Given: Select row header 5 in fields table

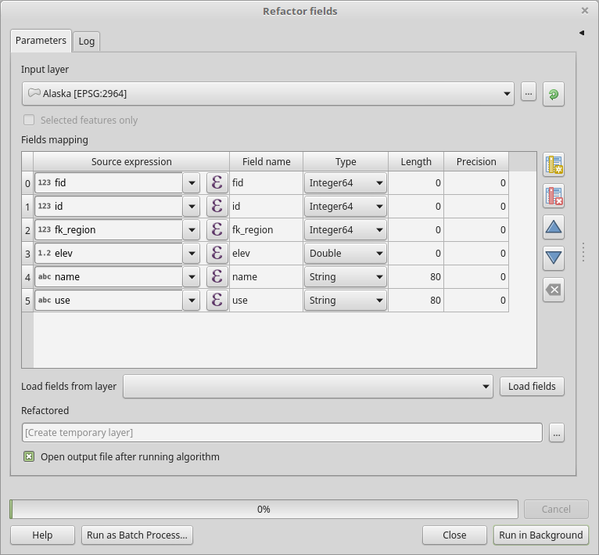Looking at the screenshot, I should pos(28,301).
